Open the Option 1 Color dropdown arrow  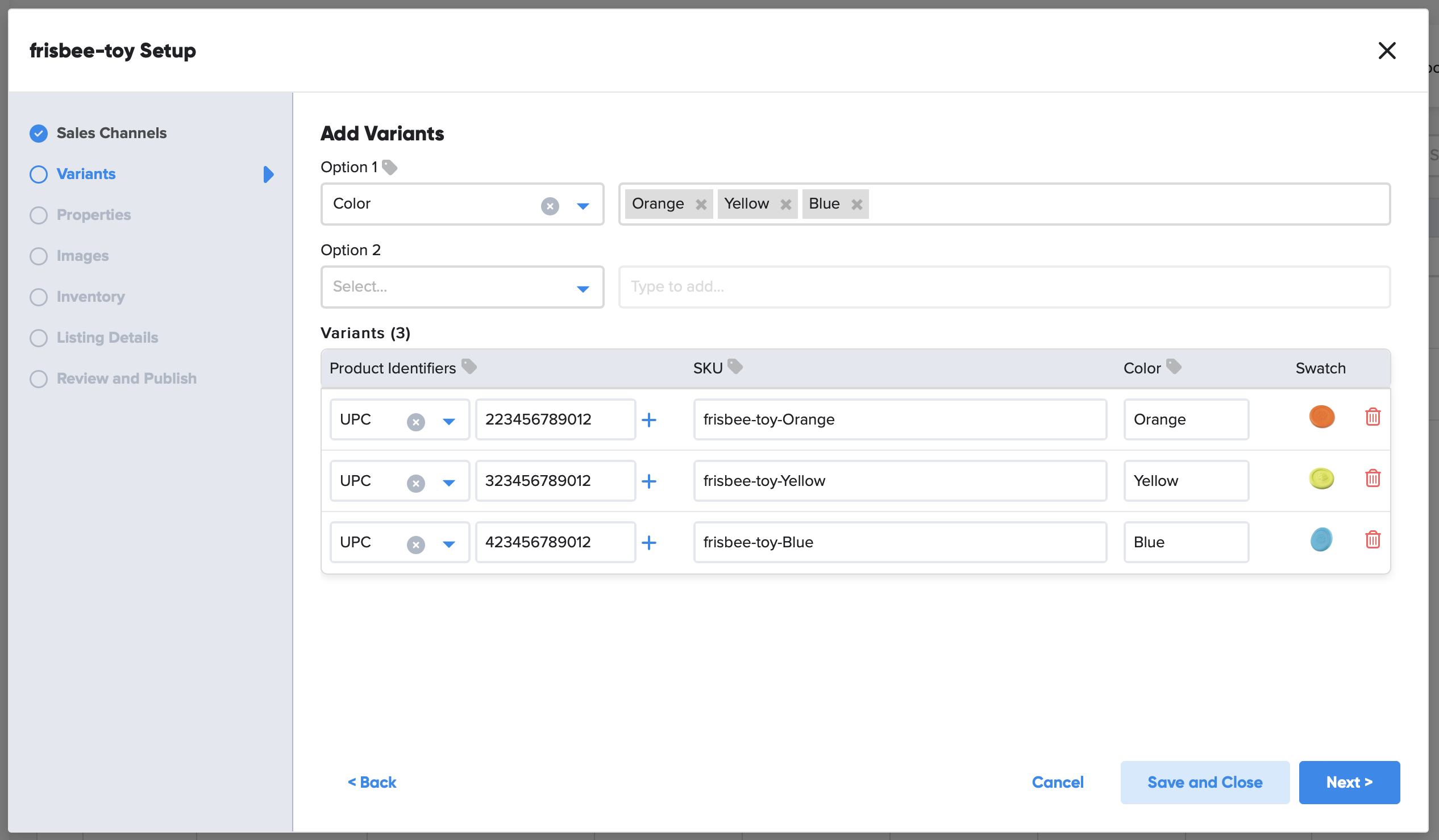point(583,206)
